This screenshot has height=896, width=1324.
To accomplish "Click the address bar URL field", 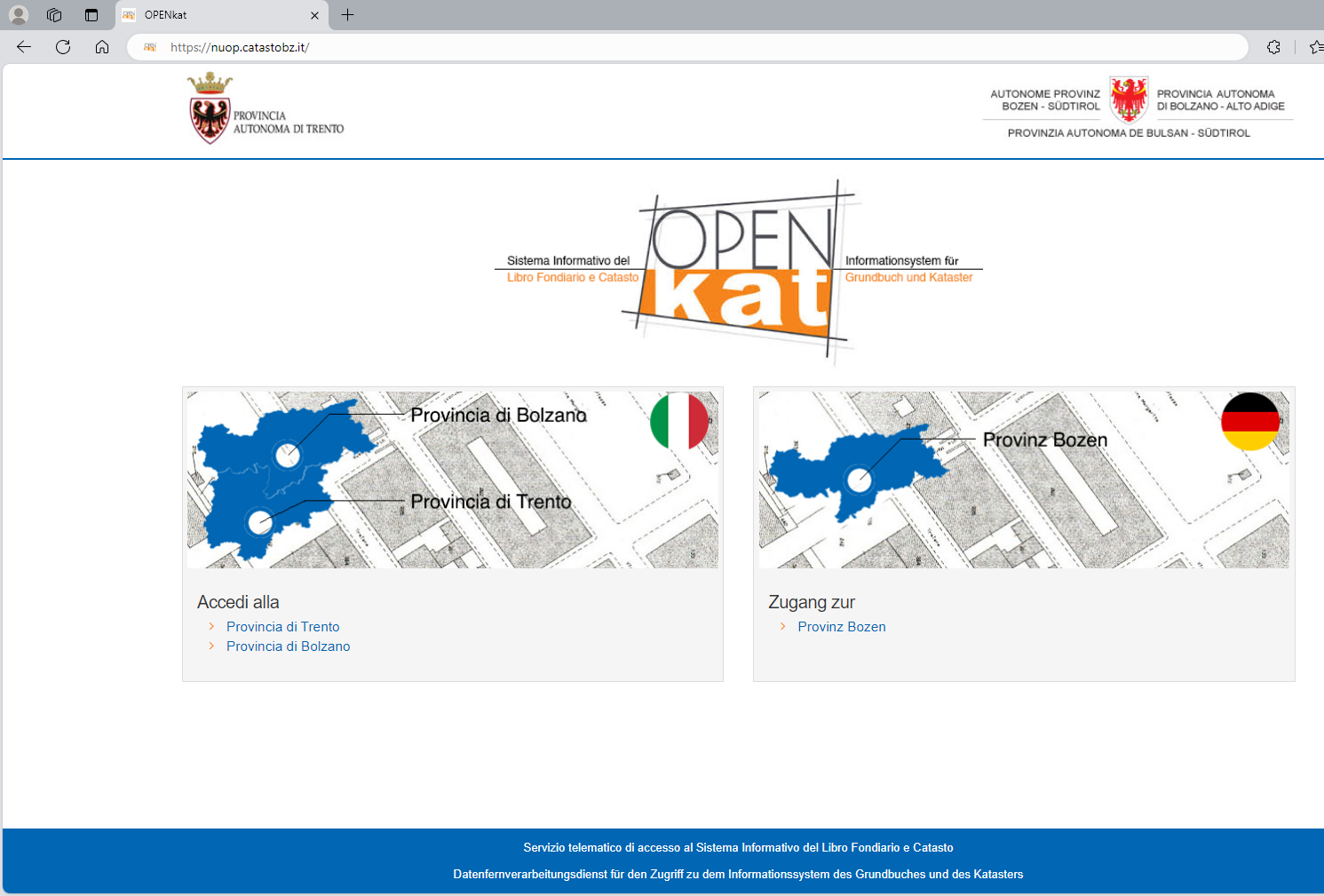I will point(687,47).
